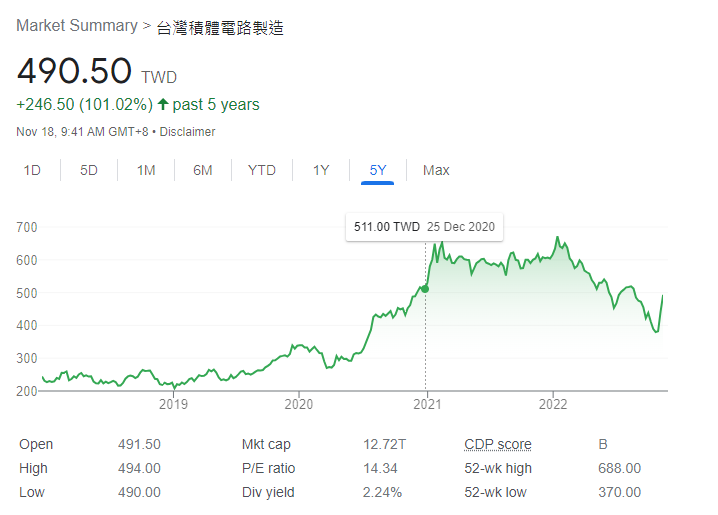
Task: Switch chart to 6M range
Action: tap(203, 170)
